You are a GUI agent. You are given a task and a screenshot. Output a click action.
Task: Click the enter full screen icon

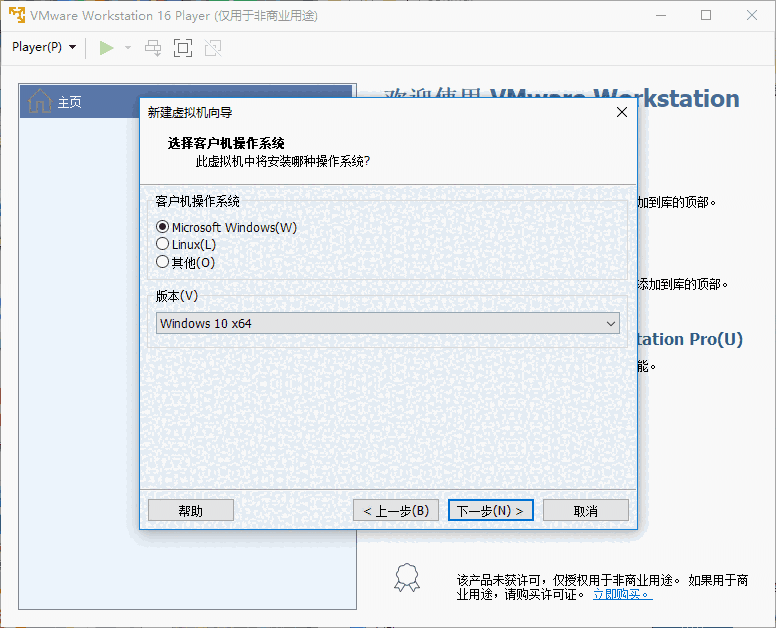(183, 48)
